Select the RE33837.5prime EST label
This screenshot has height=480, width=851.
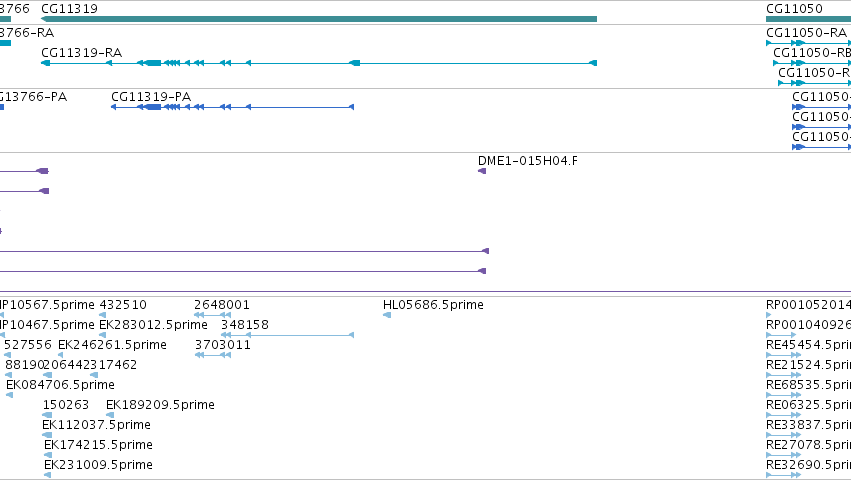(808, 425)
